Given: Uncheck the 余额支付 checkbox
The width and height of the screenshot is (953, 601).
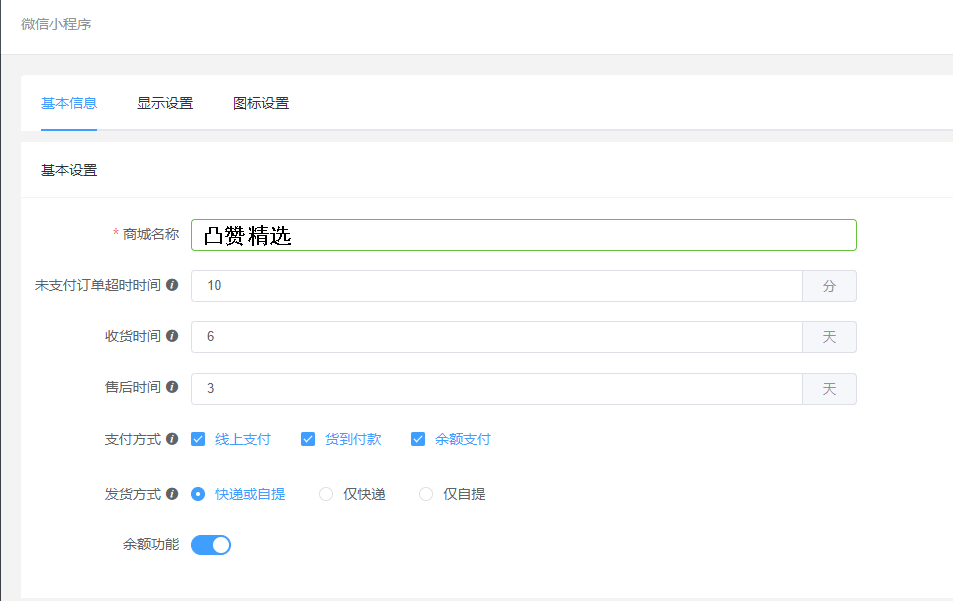Looking at the screenshot, I should (x=418, y=439).
